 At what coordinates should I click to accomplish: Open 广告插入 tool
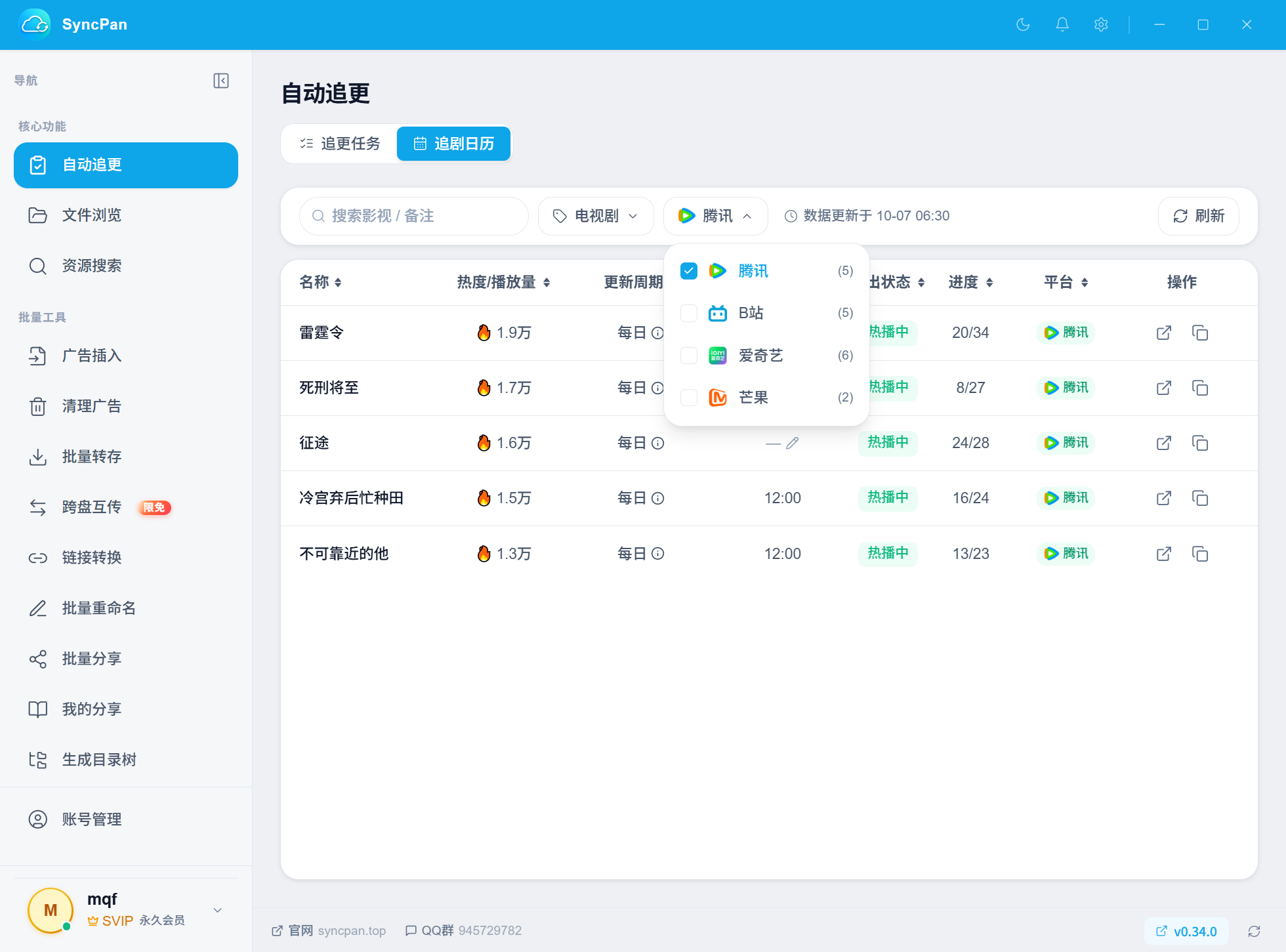pos(126,356)
